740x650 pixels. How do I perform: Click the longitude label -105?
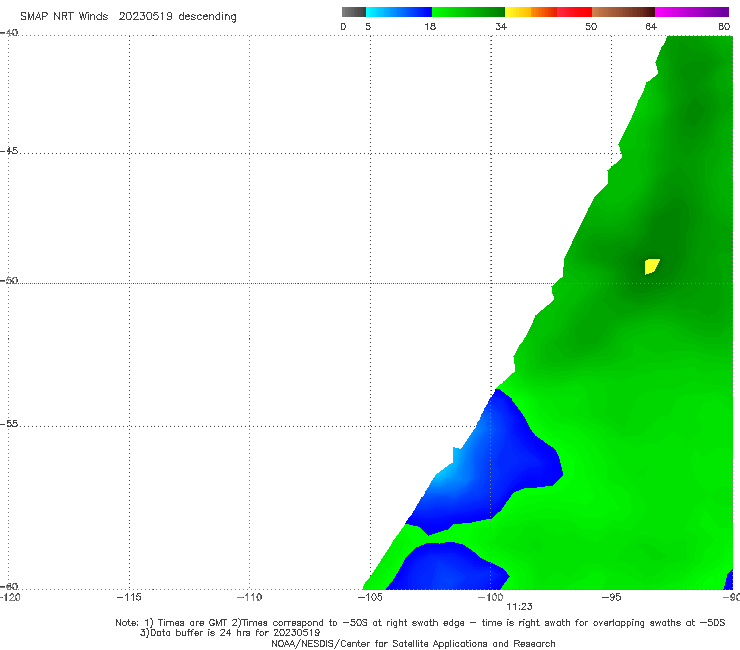[370, 597]
